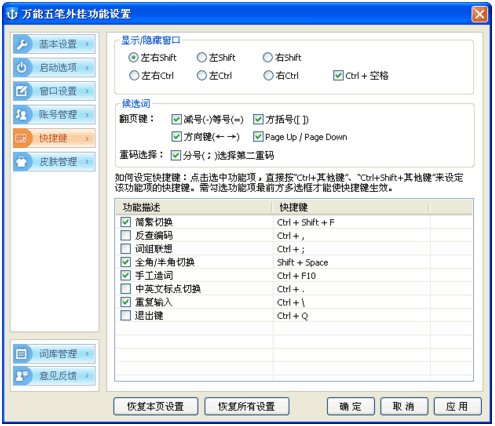Click the users icon for 账号管理
495x426 pixels.
pos(23,115)
